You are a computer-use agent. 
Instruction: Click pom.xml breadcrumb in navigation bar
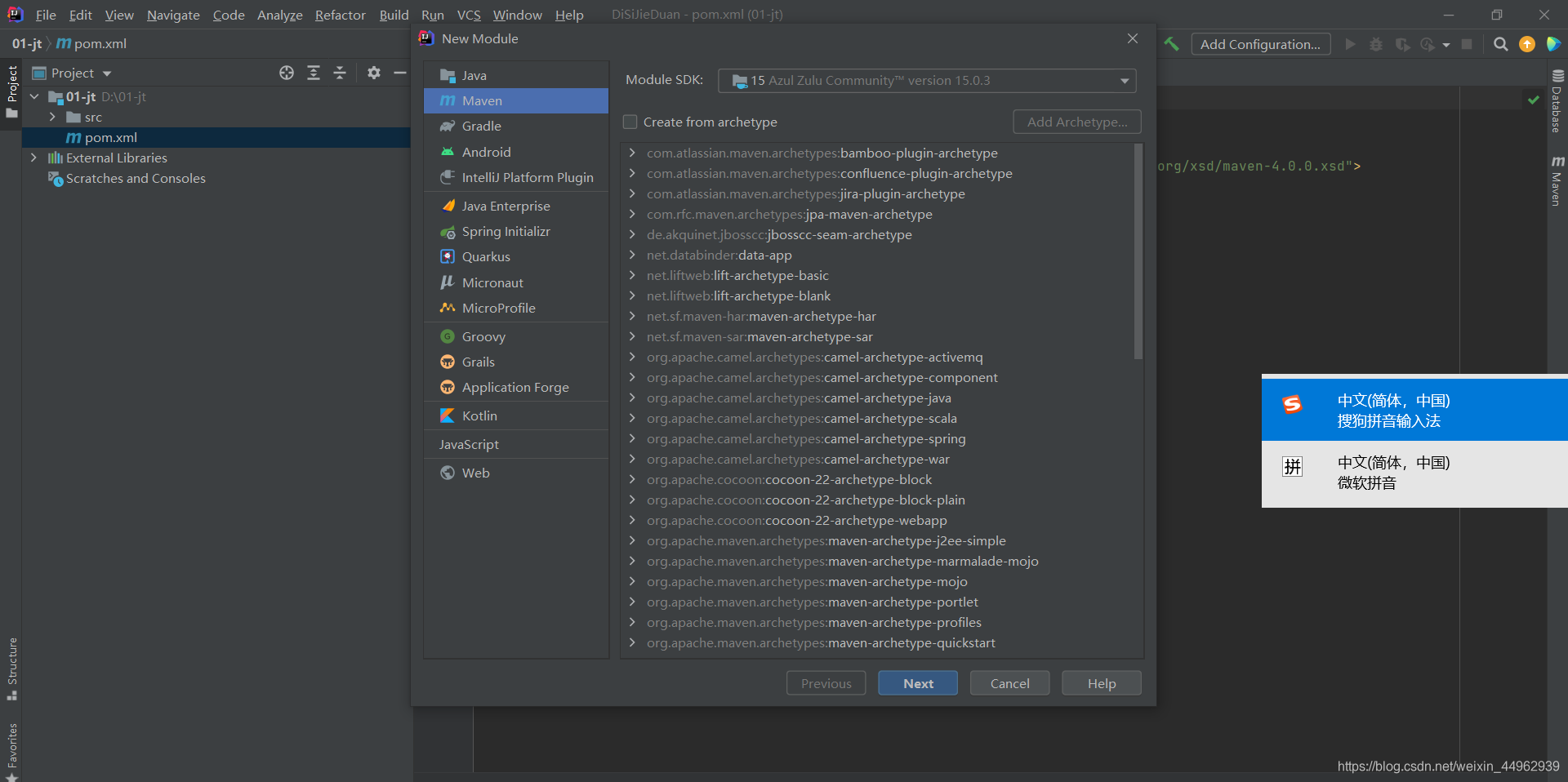(91, 43)
